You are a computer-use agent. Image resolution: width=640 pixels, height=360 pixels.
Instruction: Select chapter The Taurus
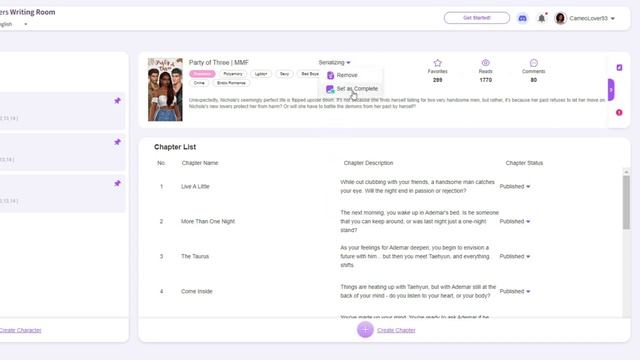click(195, 257)
